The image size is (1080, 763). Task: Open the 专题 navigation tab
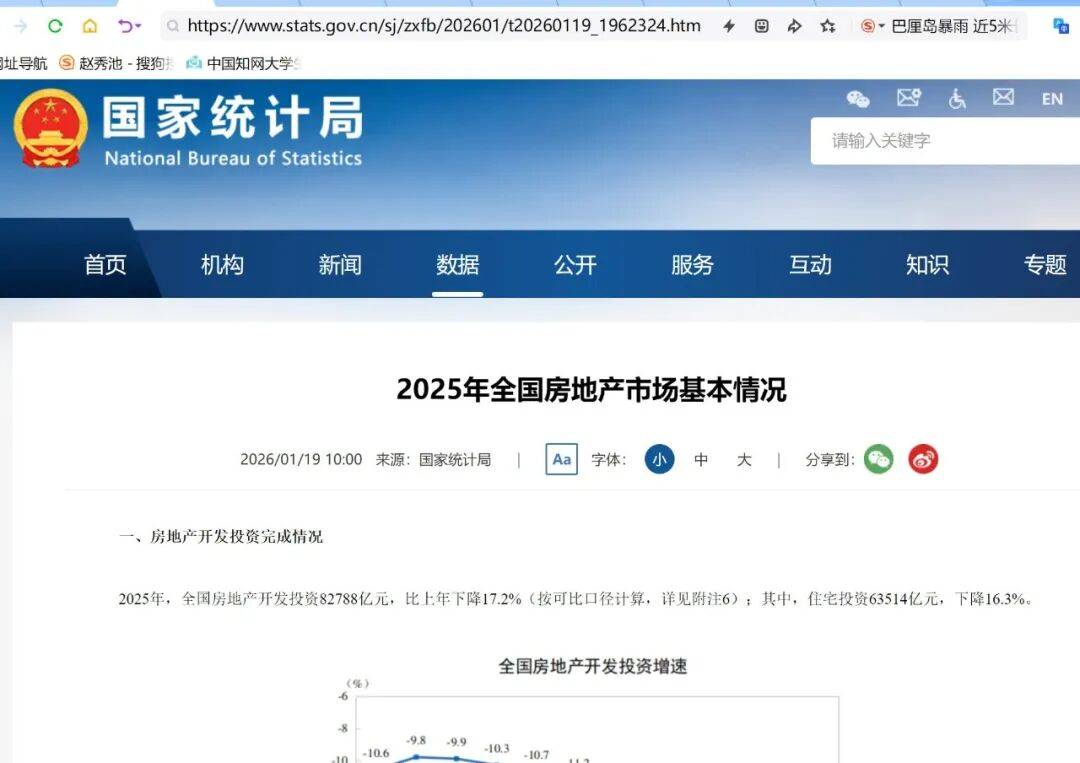(x=1045, y=264)
